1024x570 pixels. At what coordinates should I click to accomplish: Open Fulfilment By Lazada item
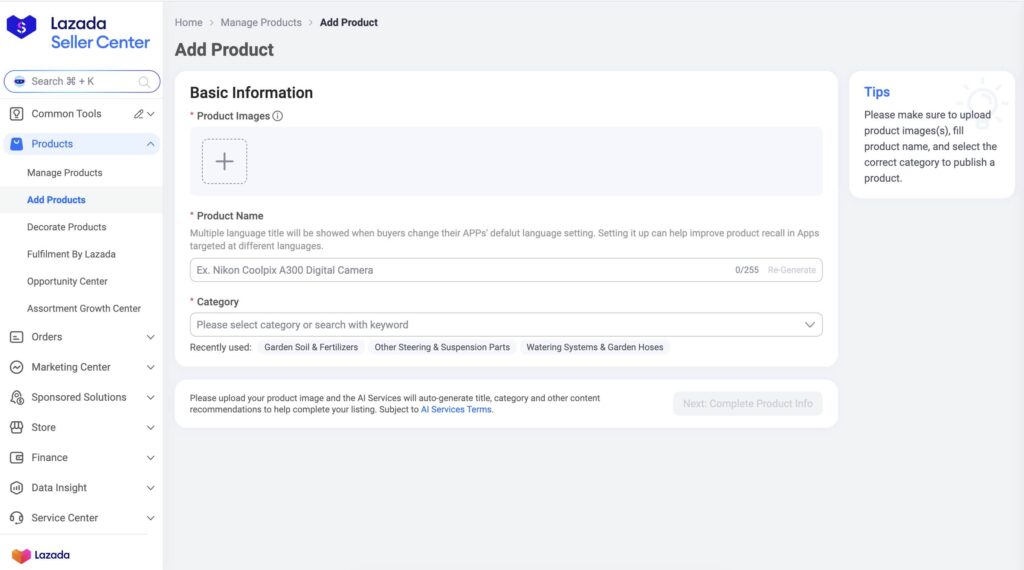point(71,254)
